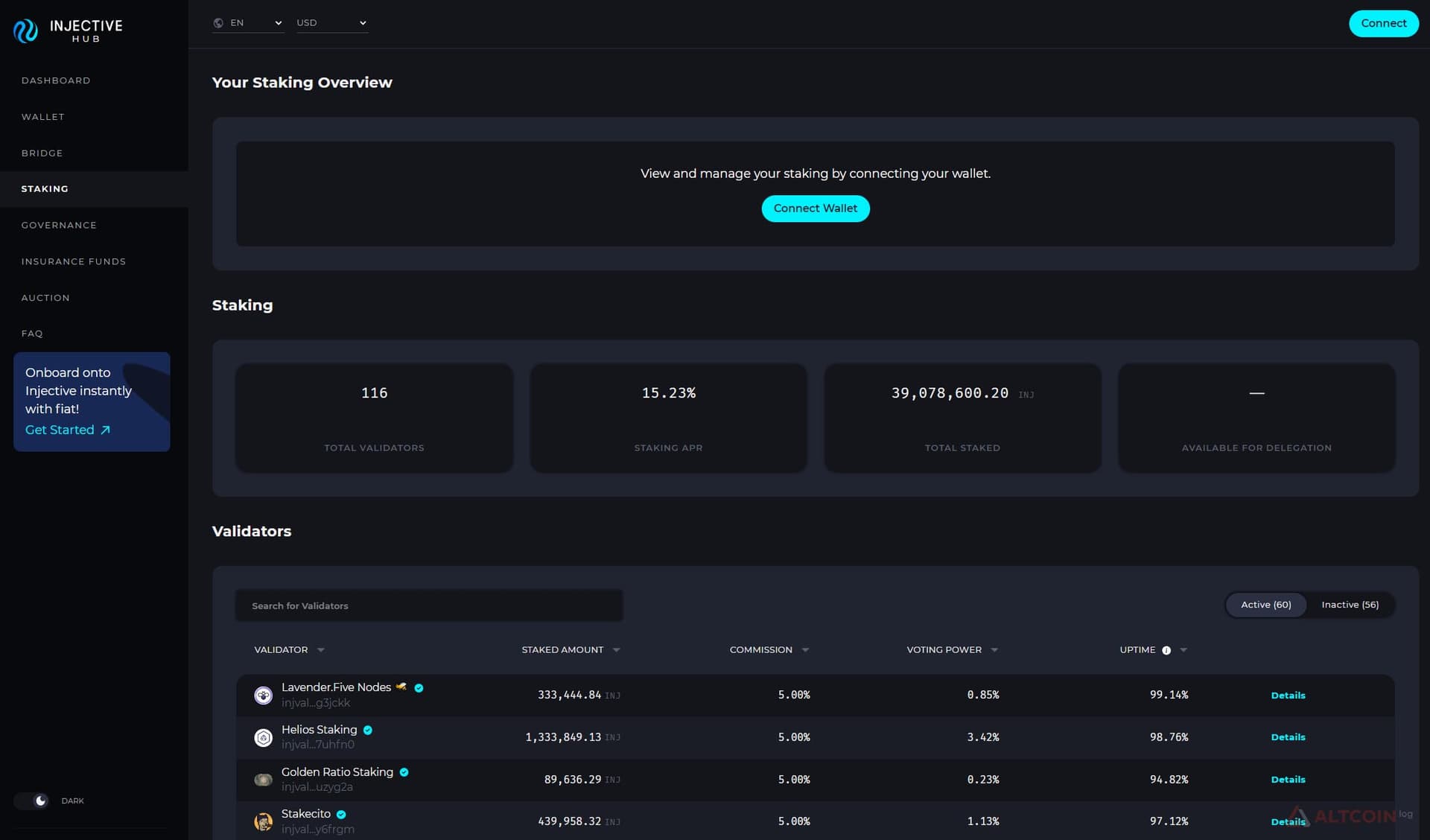Image resolution: width=1430 pixels, height=840 pixels.
Task: Sort by Validator column arrow
Action: tap(321, 650)
